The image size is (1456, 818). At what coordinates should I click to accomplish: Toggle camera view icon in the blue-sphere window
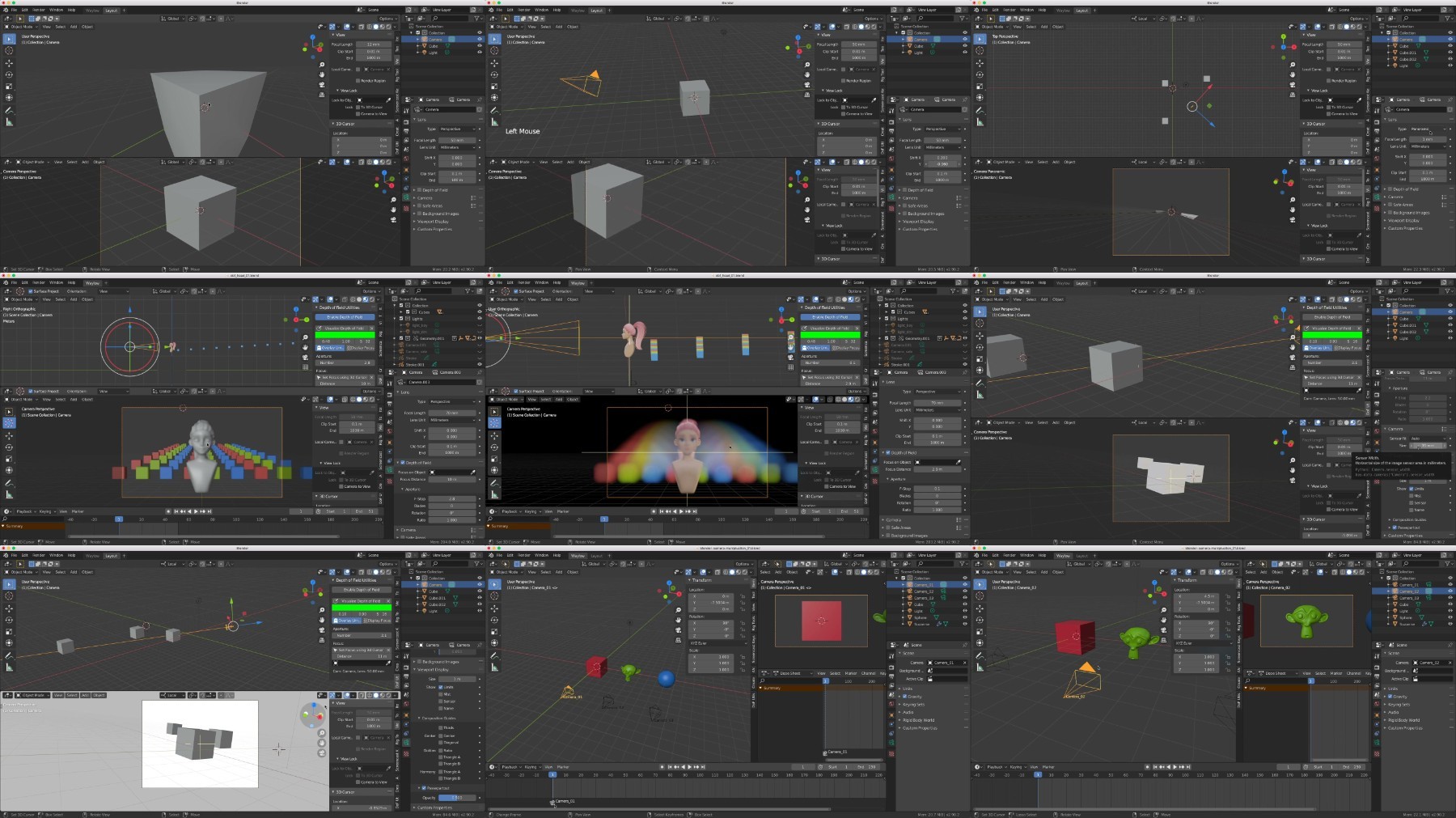(x=678, y=630)
